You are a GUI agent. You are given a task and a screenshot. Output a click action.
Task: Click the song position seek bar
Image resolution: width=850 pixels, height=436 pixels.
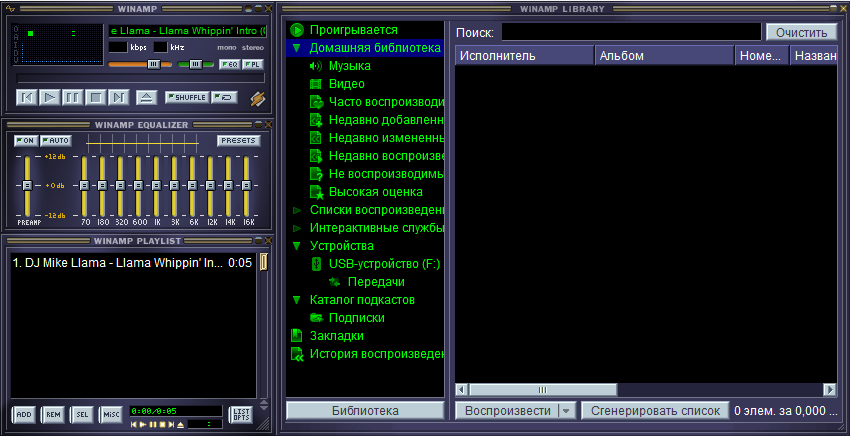141,78
